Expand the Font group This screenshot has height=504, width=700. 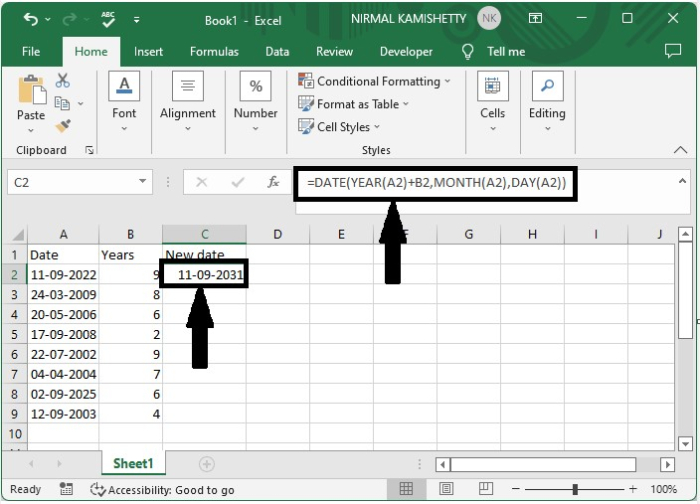pos(124,102)
